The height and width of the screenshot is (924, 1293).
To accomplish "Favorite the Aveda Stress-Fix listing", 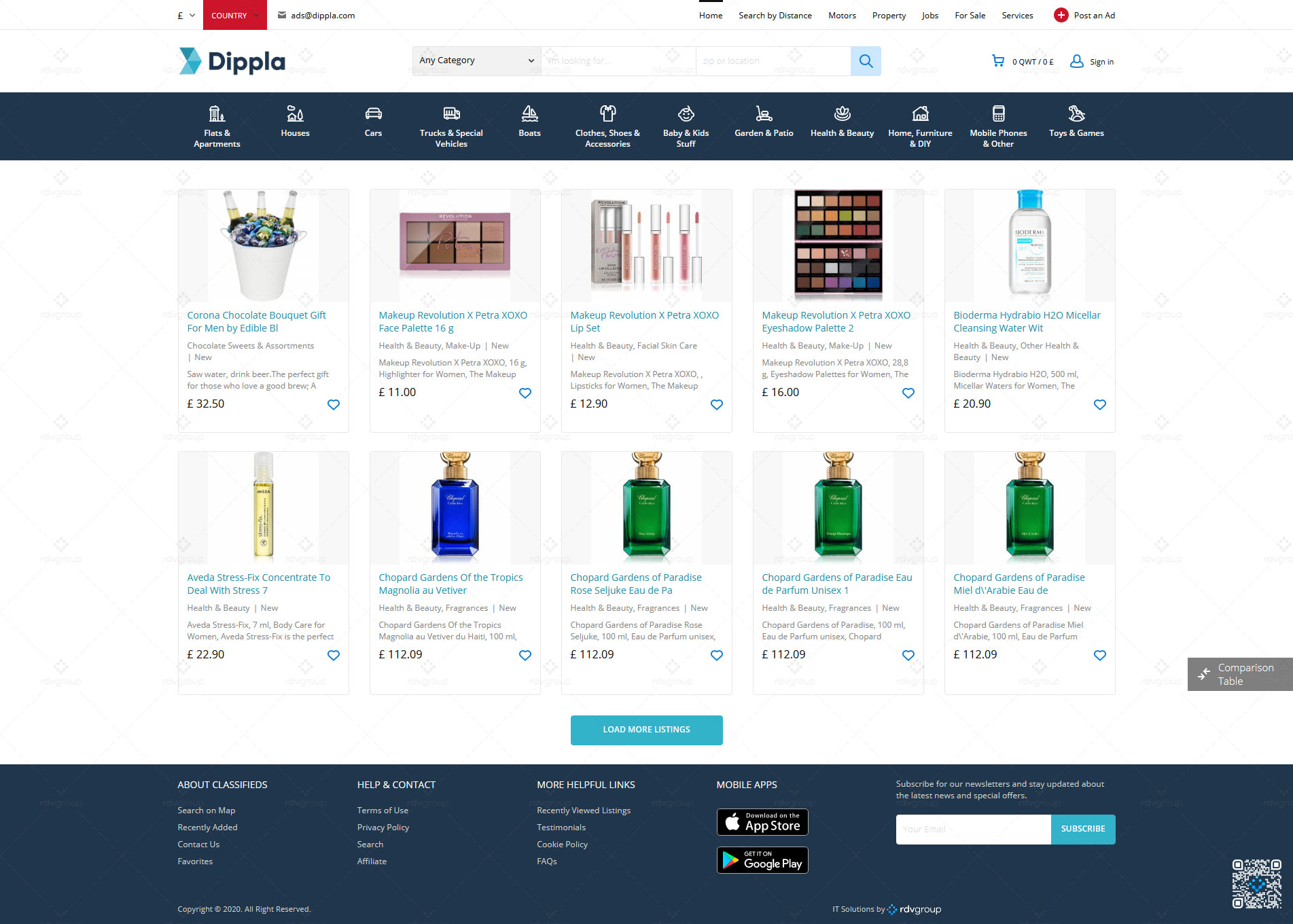I will click(x=334, y=655).
